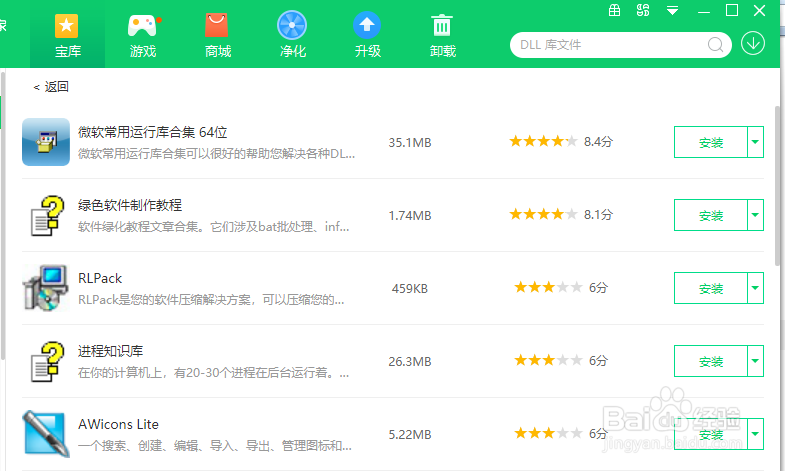The image size is (785, 471).
Task: Click the gift box icon in title bar
Action: (x=614, y=10)
